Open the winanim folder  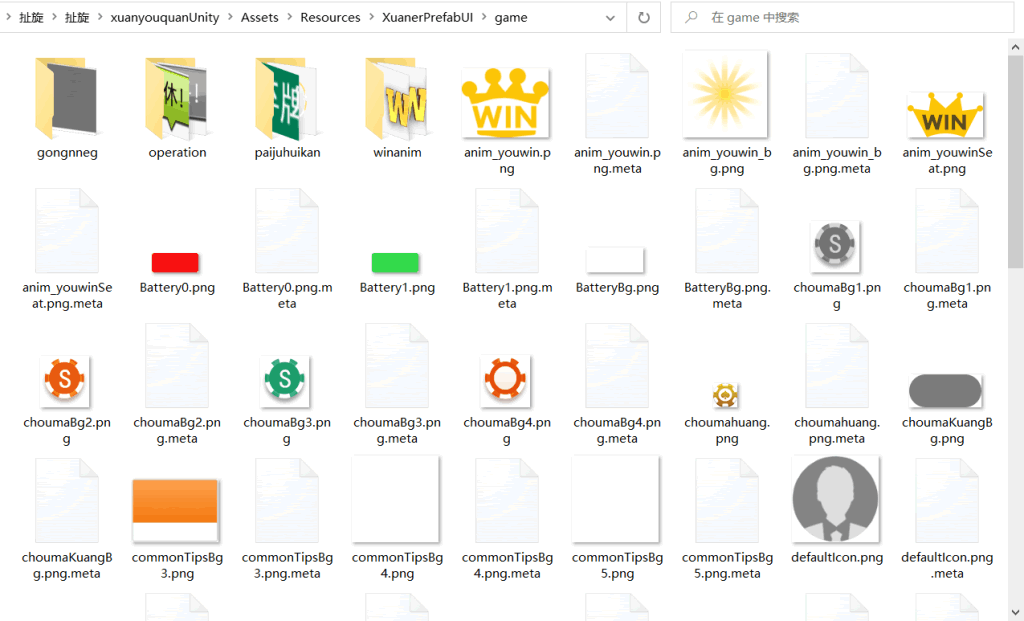click(397, 100)
